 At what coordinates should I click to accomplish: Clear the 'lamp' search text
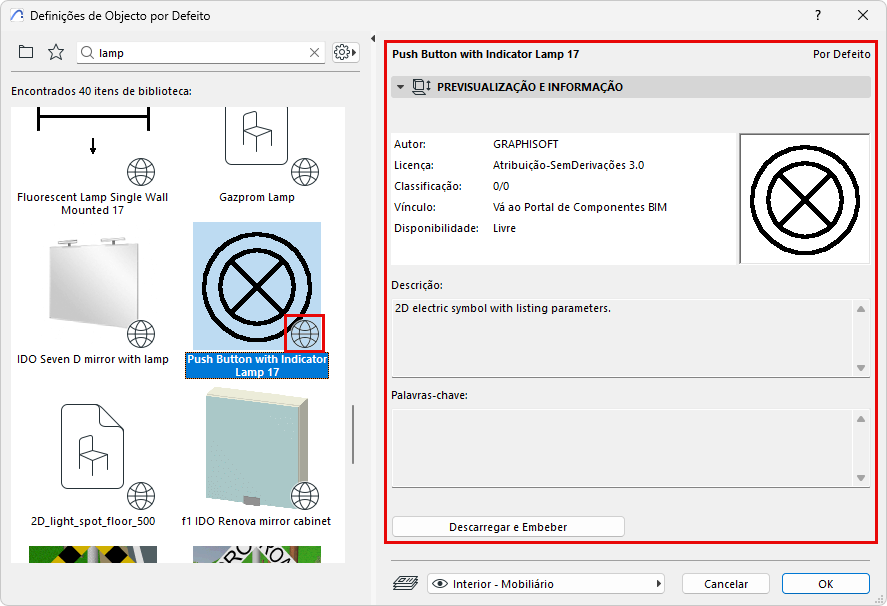pyautogui.click(x=315, y=53)
